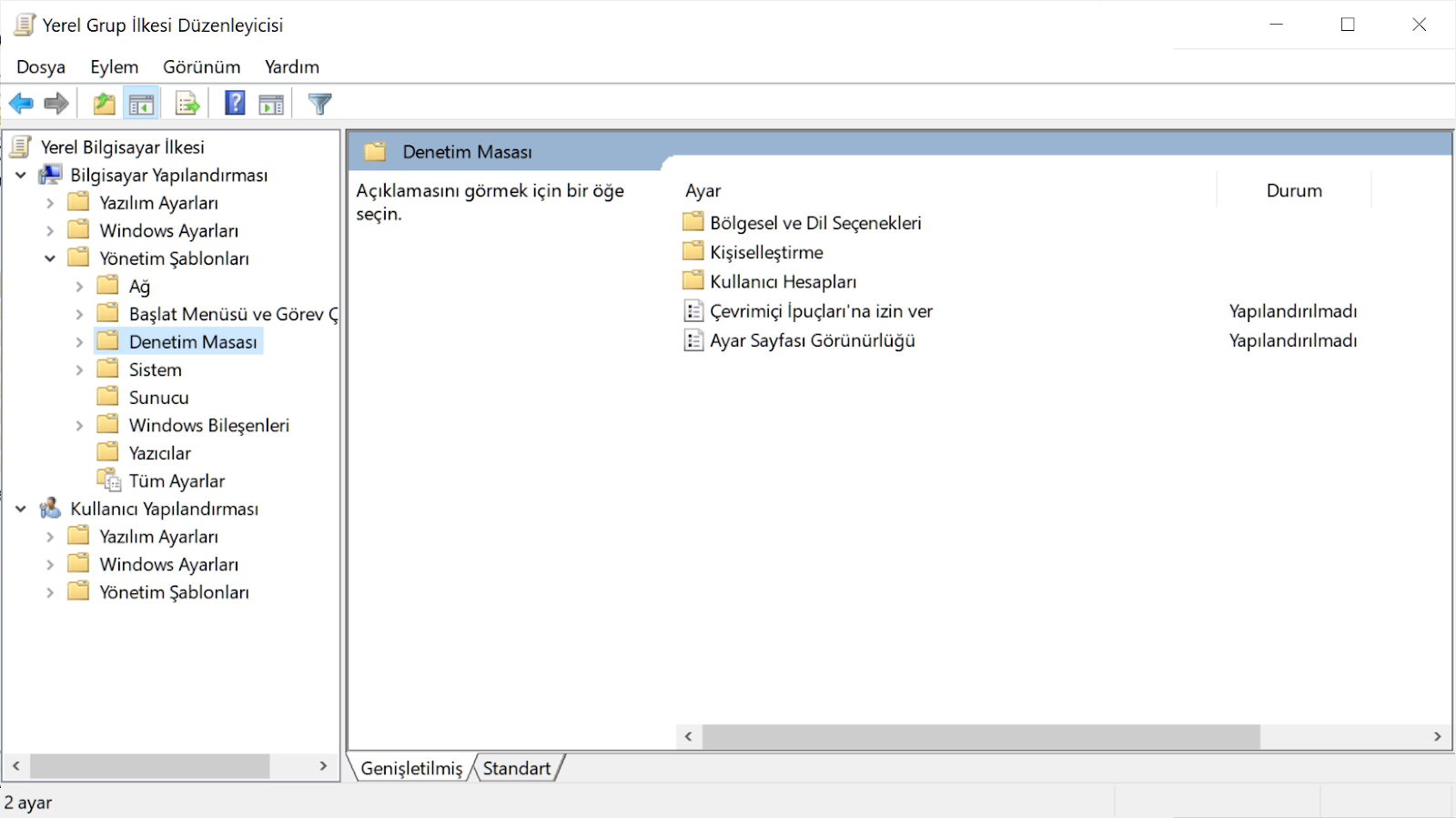Click the settings list scroll left arrow
The height and width of the screenshot is (818, 1456).
(x=689, y=736)
